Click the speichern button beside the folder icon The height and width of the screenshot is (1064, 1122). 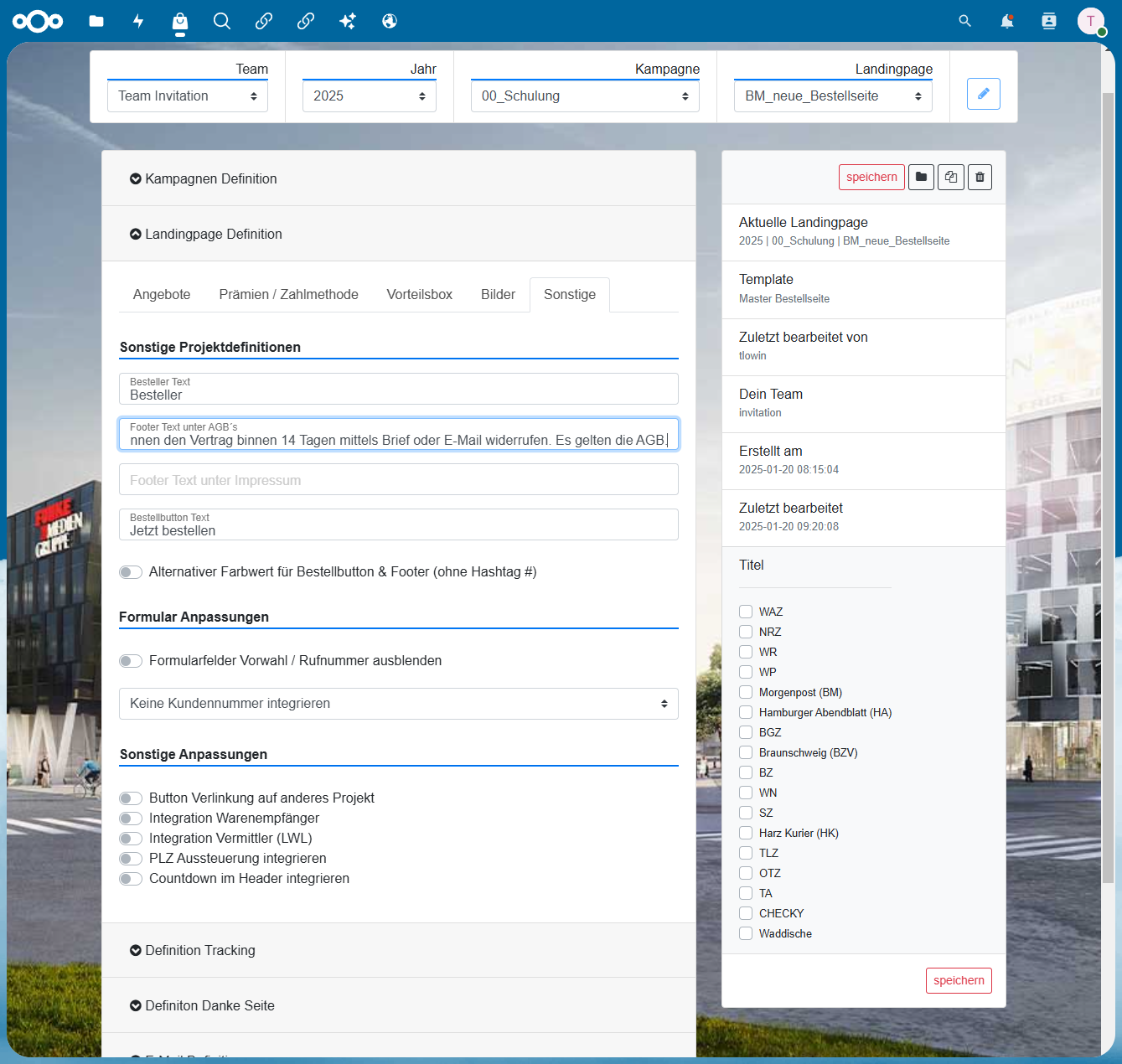[x=871, y=177]
